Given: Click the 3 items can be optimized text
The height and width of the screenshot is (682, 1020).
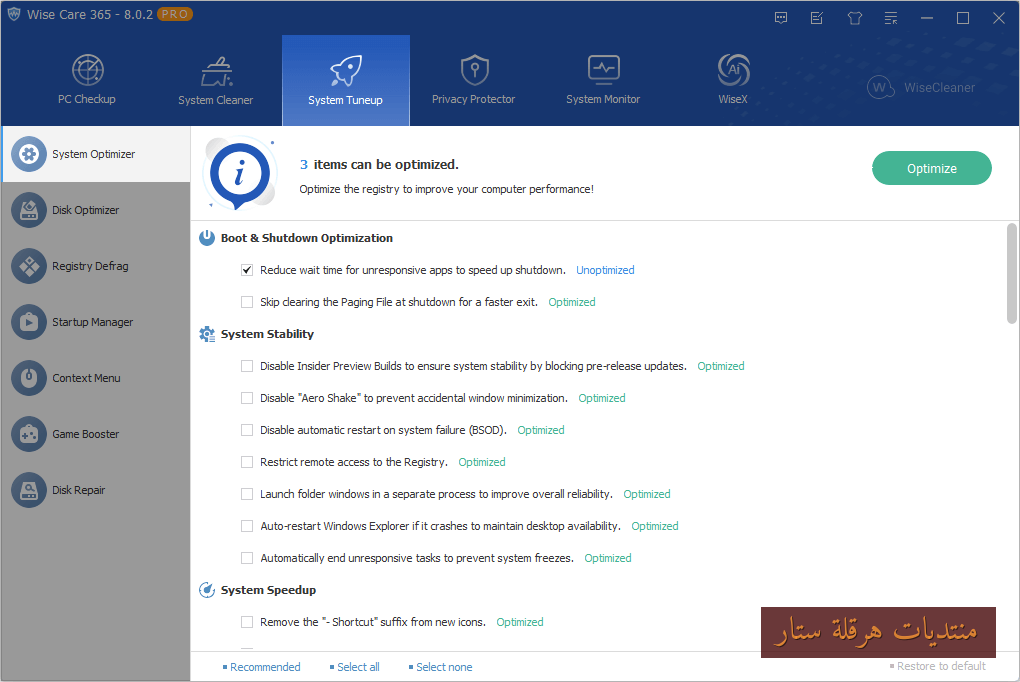Looking at the screenshot, I should [379, 165].
